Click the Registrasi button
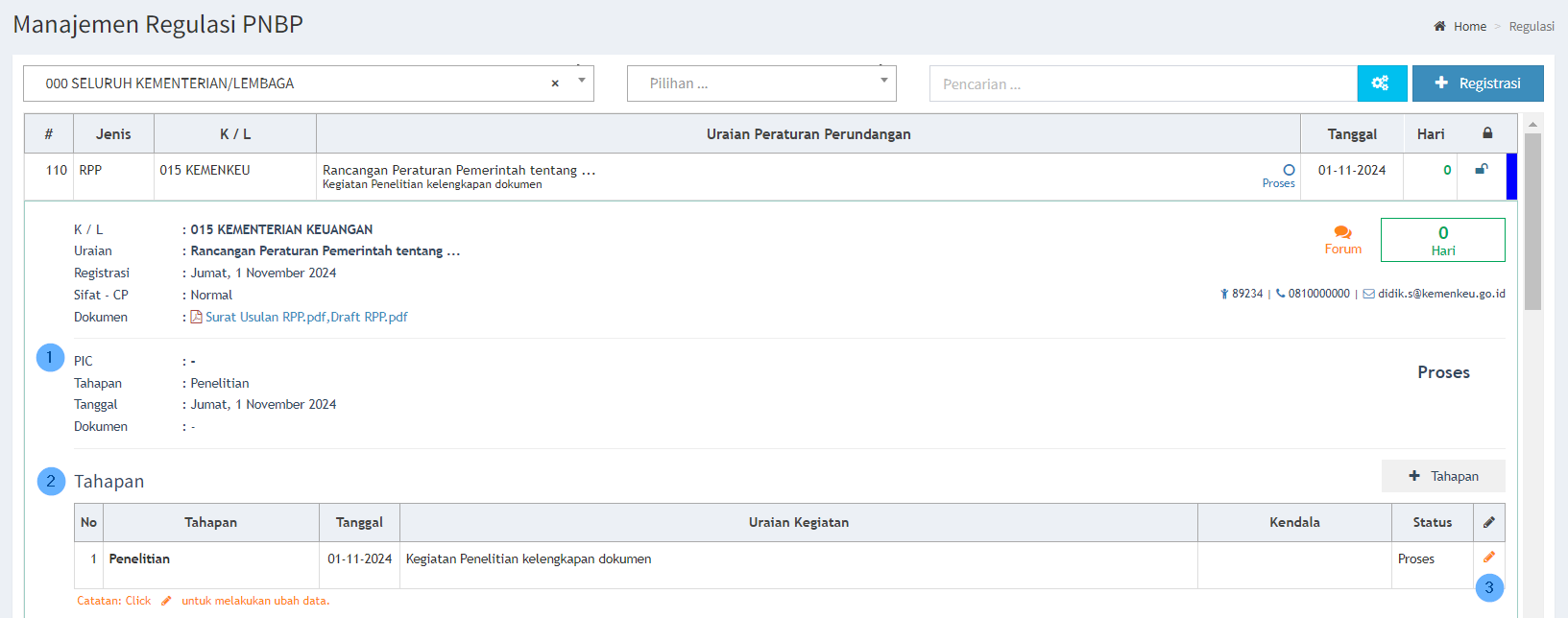Viewport: 1568px width, 618px height. 1477,83
